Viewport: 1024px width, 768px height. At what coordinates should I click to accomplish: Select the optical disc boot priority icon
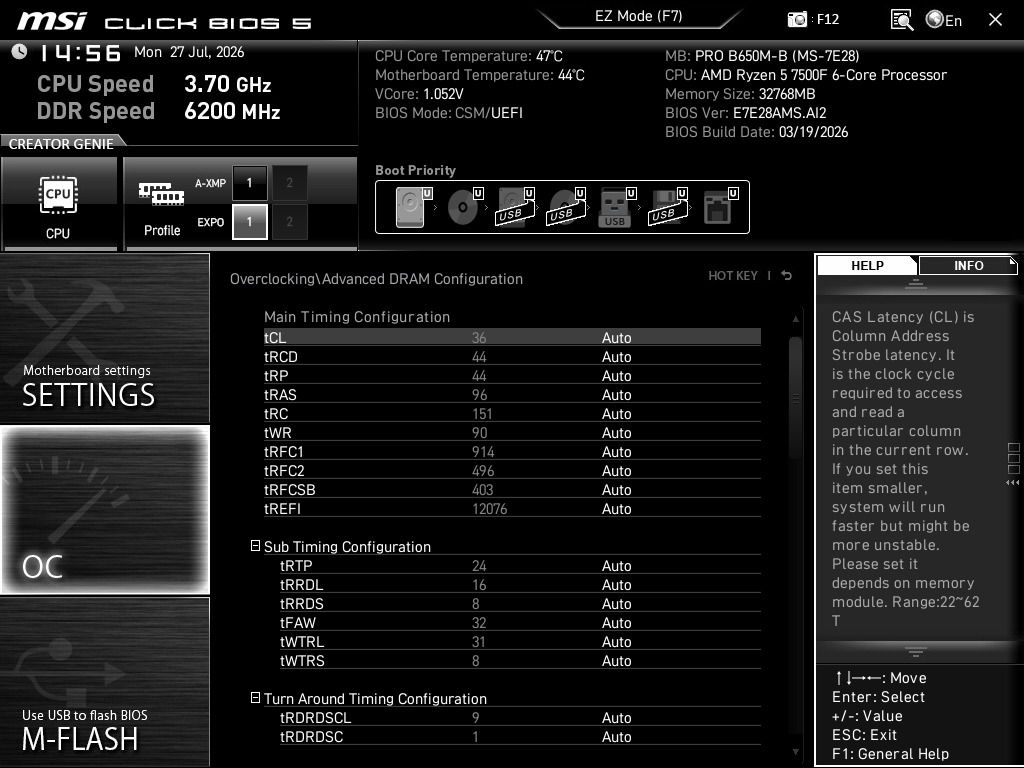click(464, 207)
